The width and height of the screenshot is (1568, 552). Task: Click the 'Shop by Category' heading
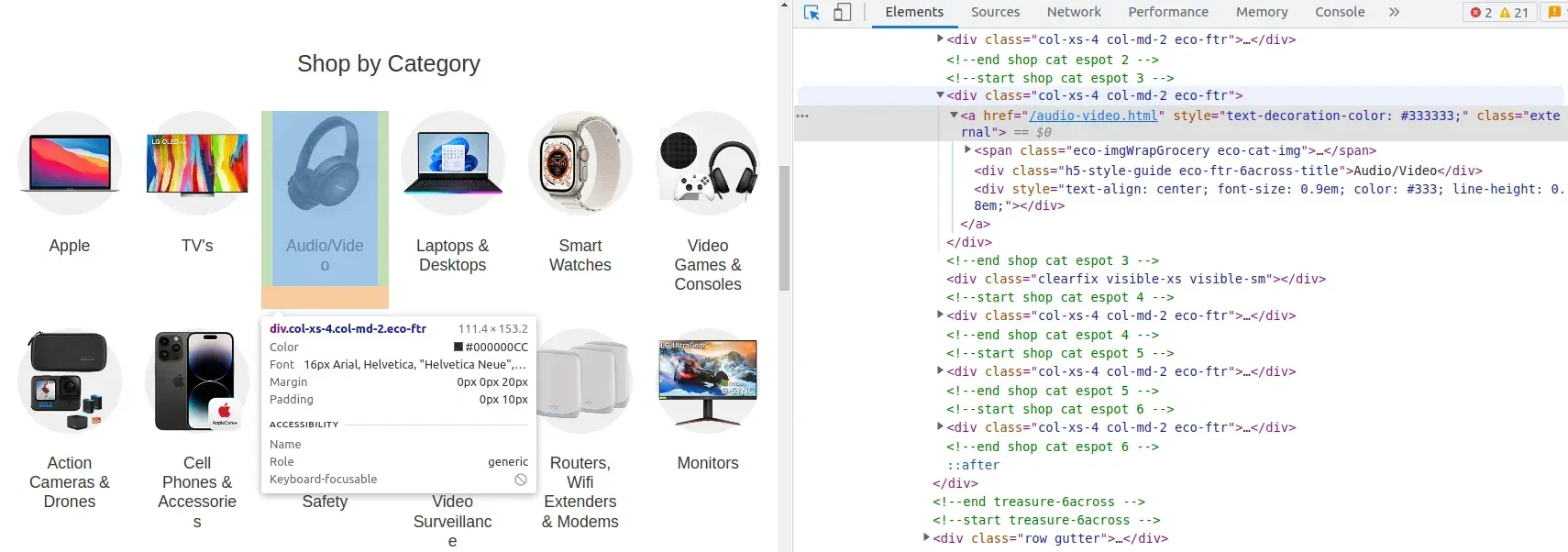click(x=389, y=63)
